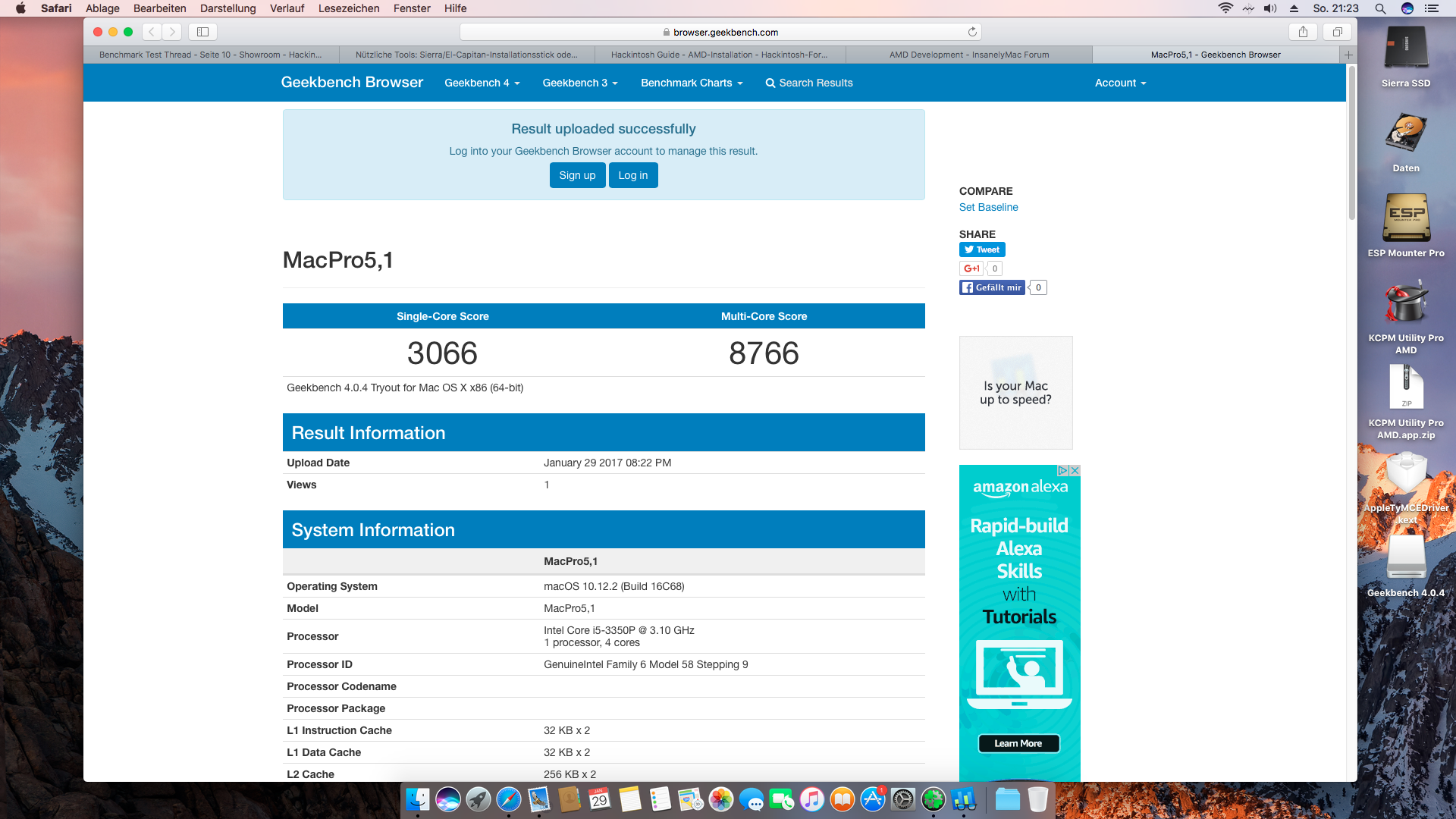The image size is (1456, 819).
Task: Open the Lesezeichen menu in menu bar
Action: tap(349, 8)
